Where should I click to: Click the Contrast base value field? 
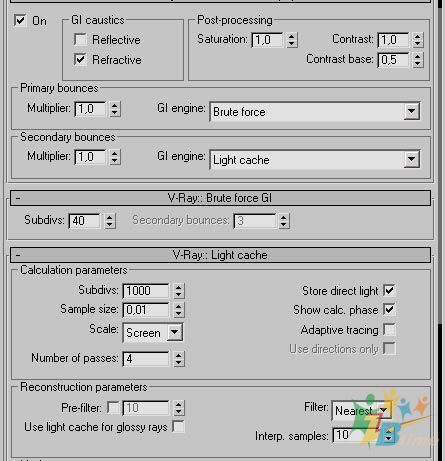pos(393,60)
